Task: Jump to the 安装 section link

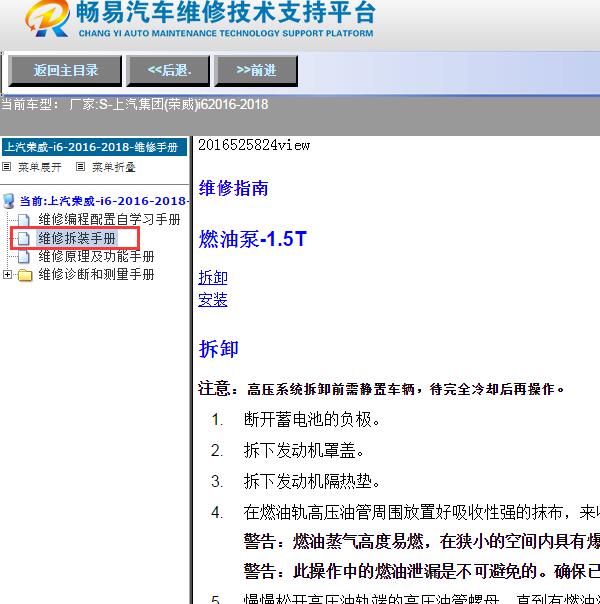Action: (213, 300)
